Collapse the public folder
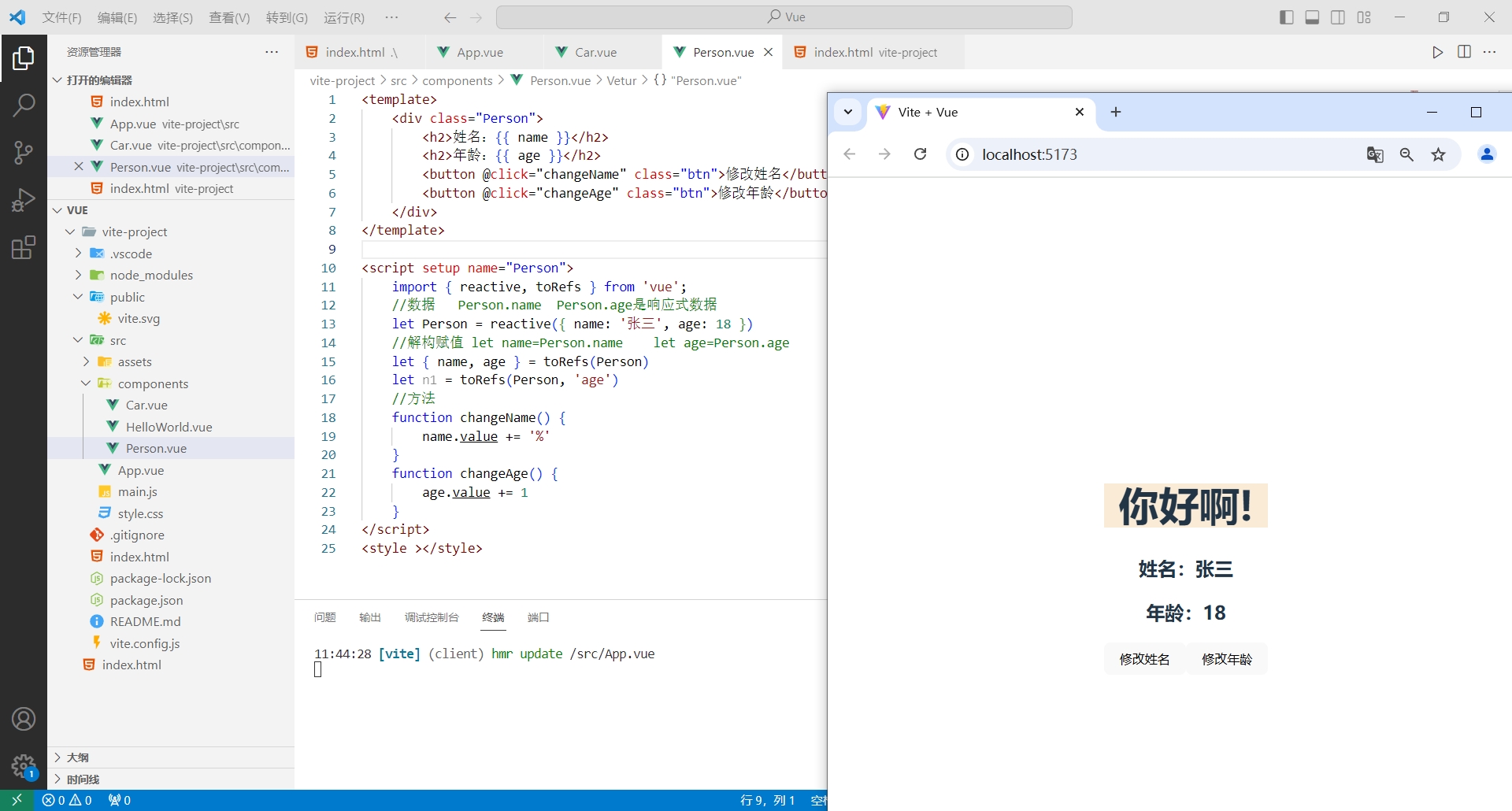Viewport: 1512px width, 811px height. pos(78,297)
